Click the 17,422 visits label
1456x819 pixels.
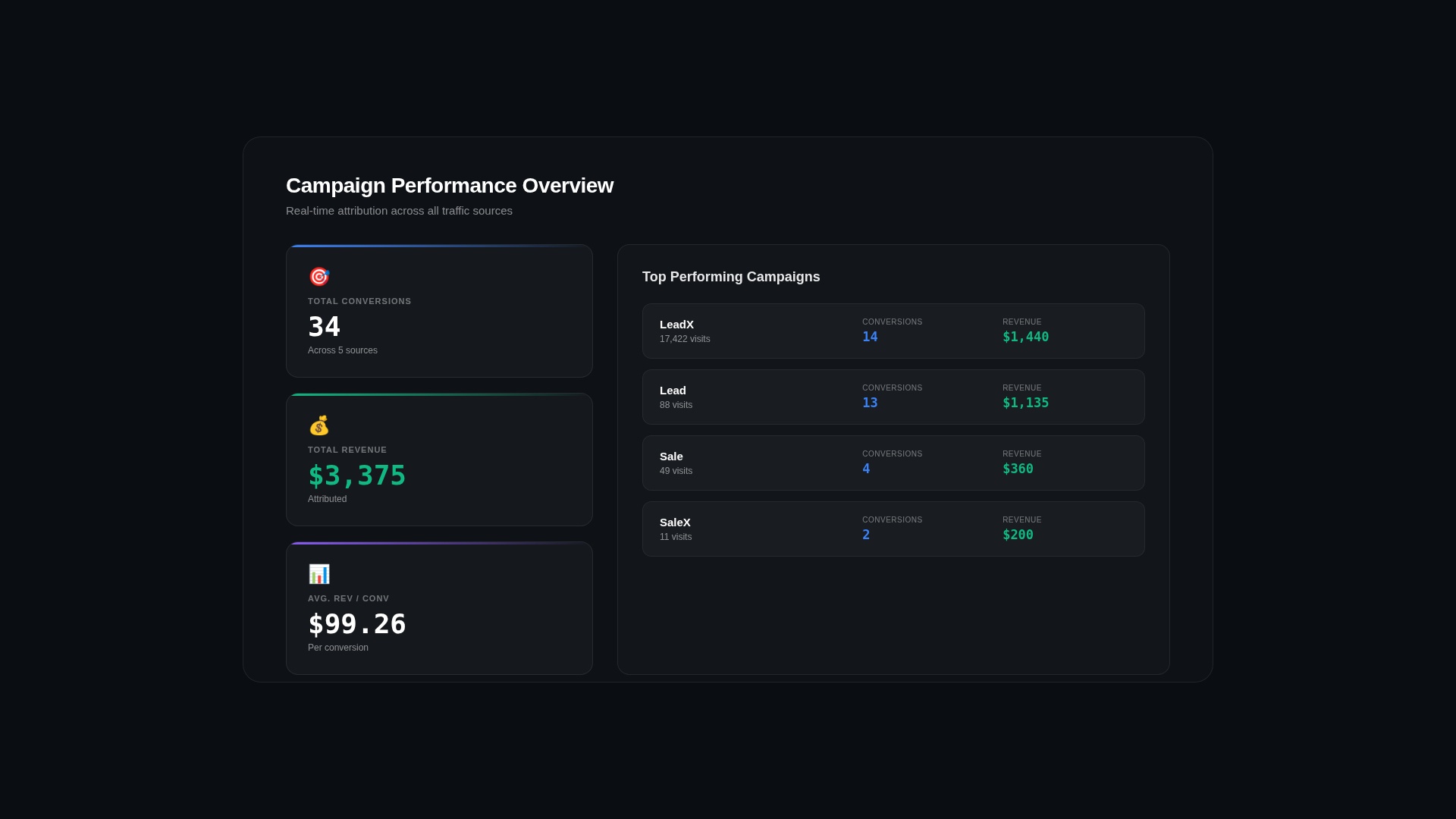point(685,339)
